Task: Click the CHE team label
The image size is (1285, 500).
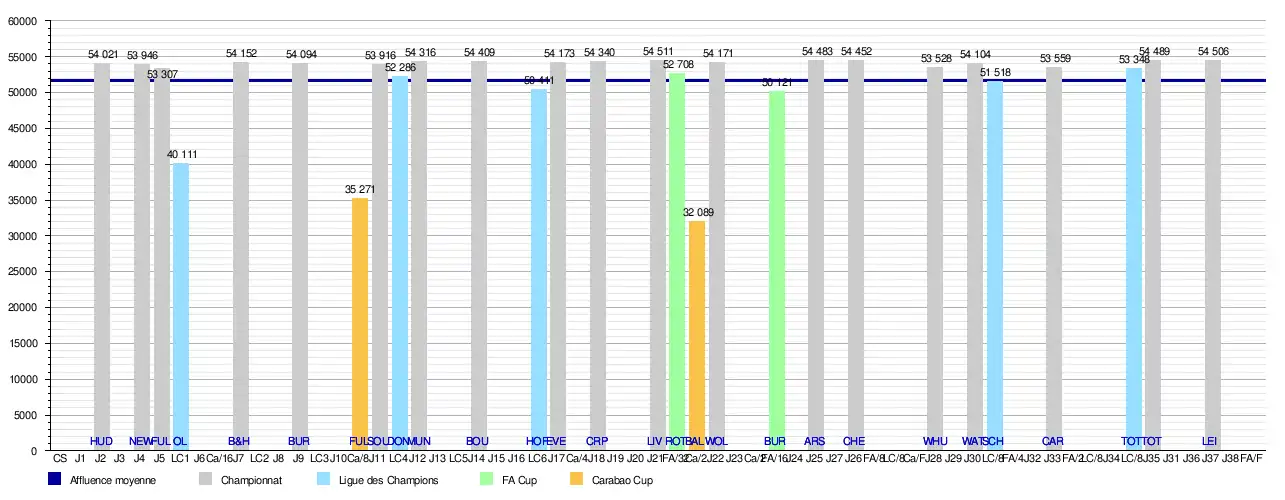Action: click(854, 441)
